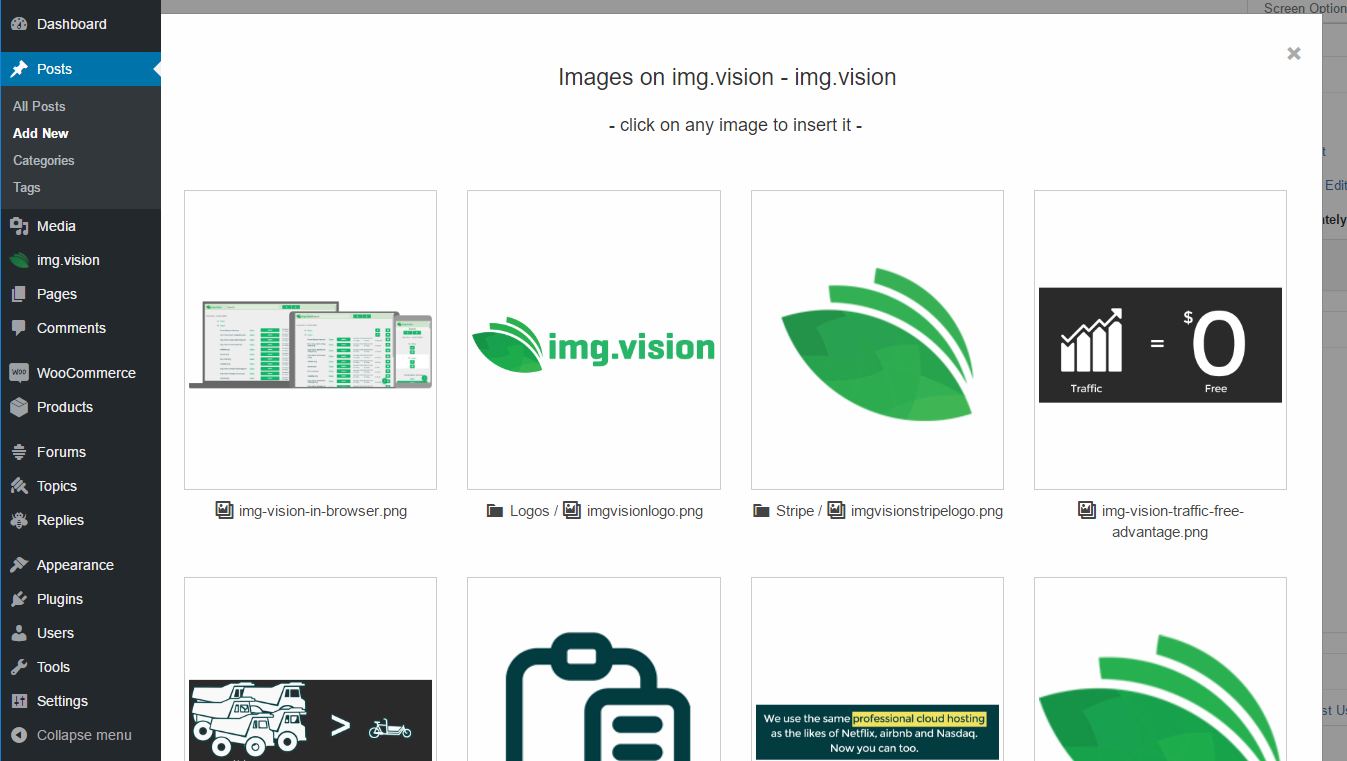Collapse the admin sidebar menu

[x=80, y=735]
